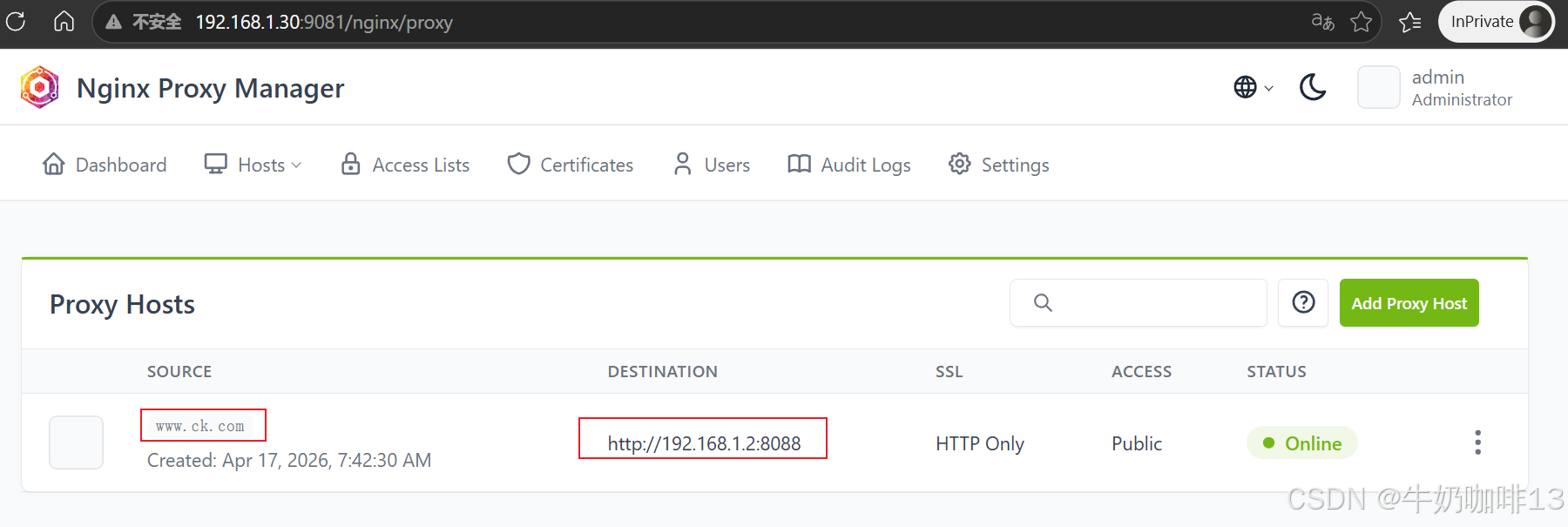Expand the Hosts menu

253,165
